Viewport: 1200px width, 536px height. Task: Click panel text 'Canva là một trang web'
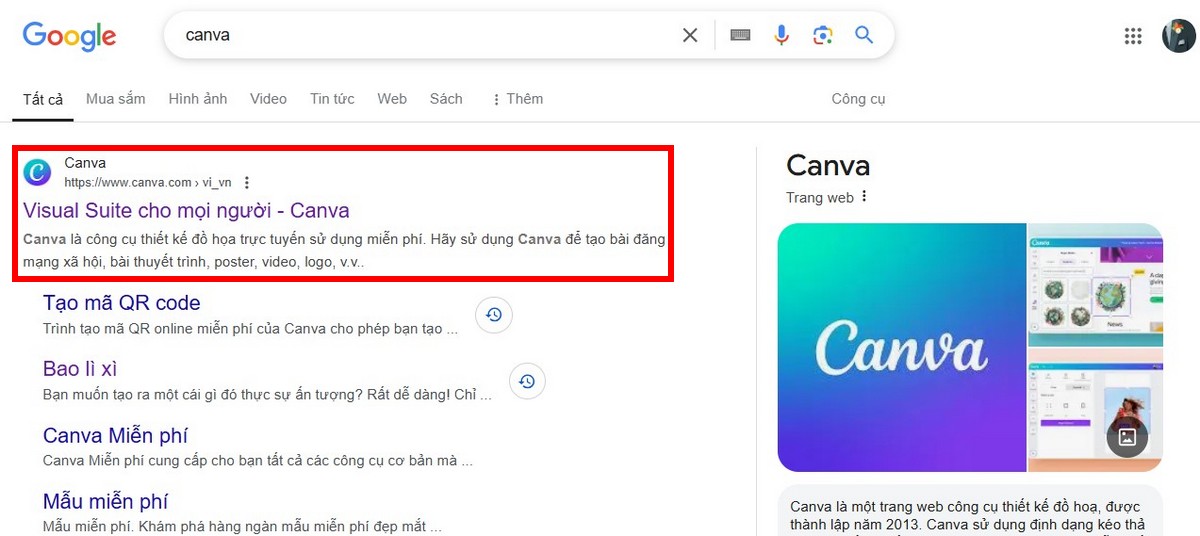tap(968, 515)
